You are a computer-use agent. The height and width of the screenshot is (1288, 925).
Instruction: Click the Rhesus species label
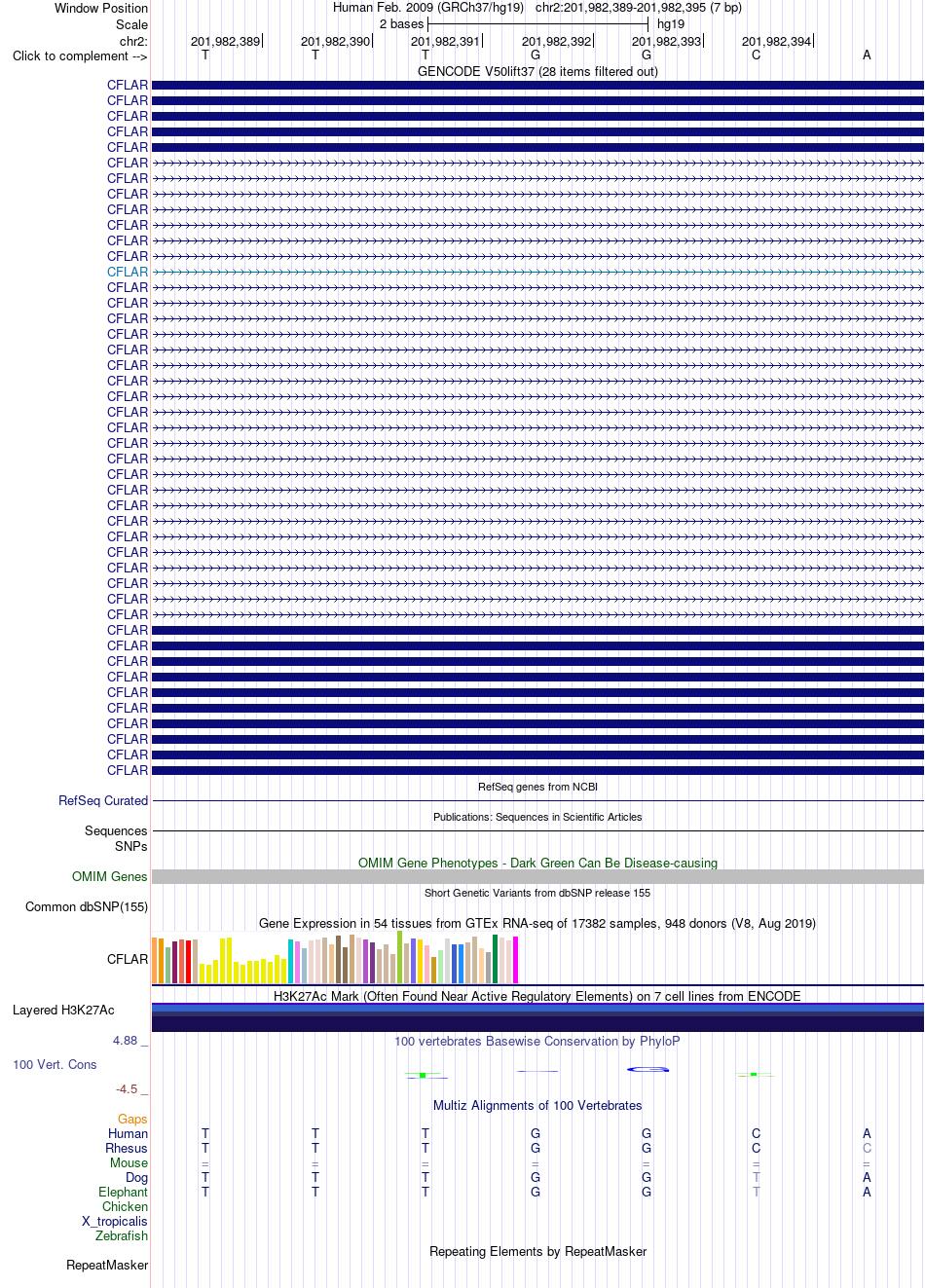[x=127, y=1148]
